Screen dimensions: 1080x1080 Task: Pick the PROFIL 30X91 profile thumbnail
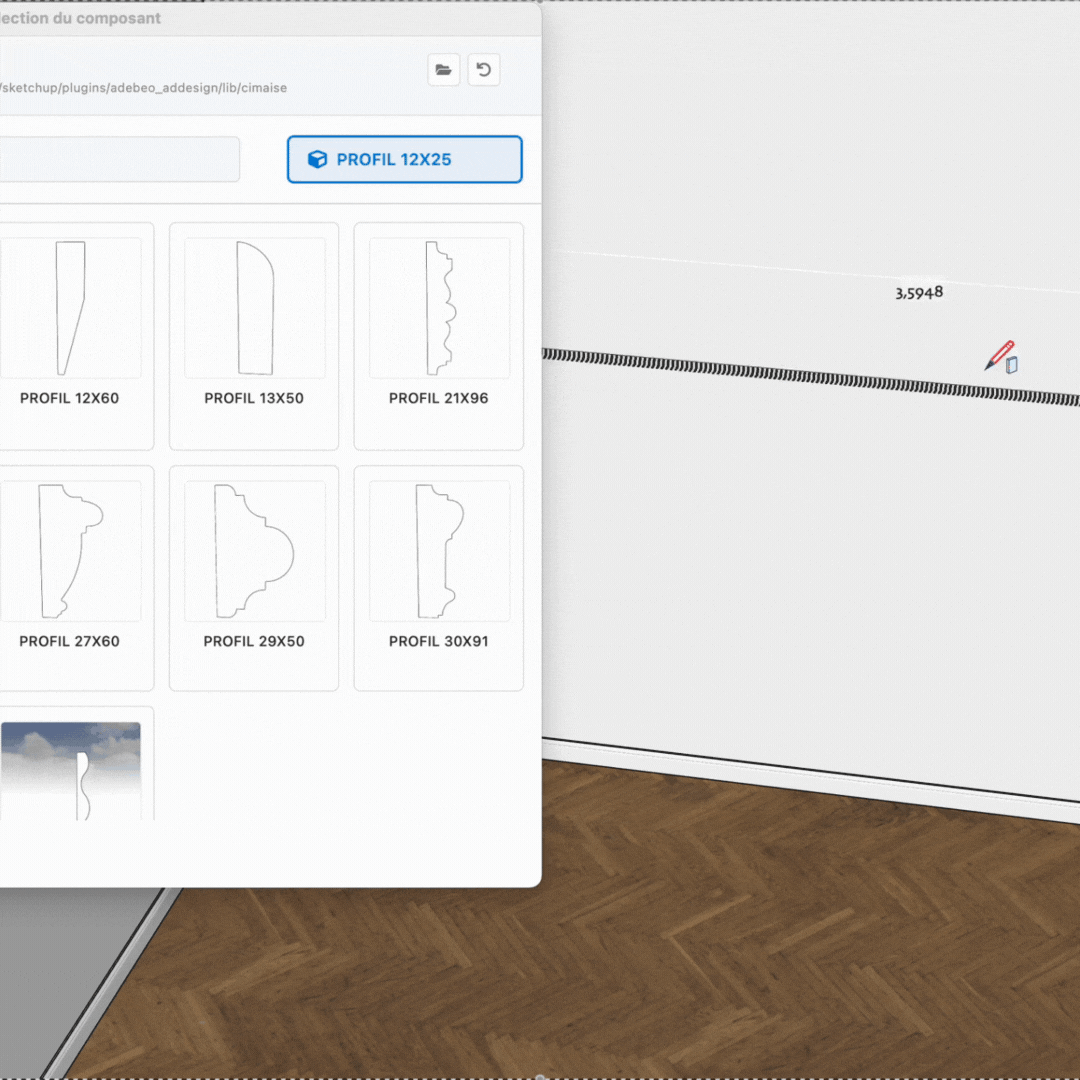click(439, 550)
